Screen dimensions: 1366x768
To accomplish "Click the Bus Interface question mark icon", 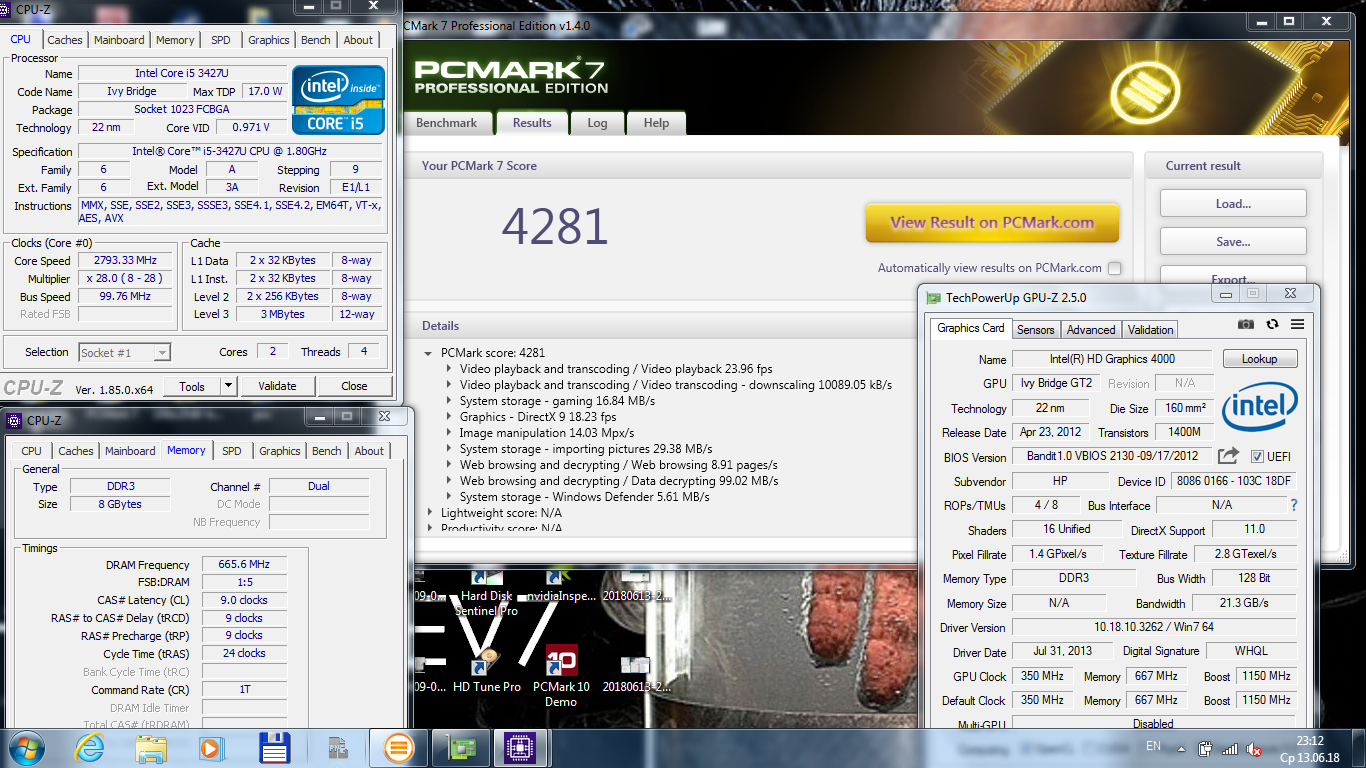I will click(1294, 505).
